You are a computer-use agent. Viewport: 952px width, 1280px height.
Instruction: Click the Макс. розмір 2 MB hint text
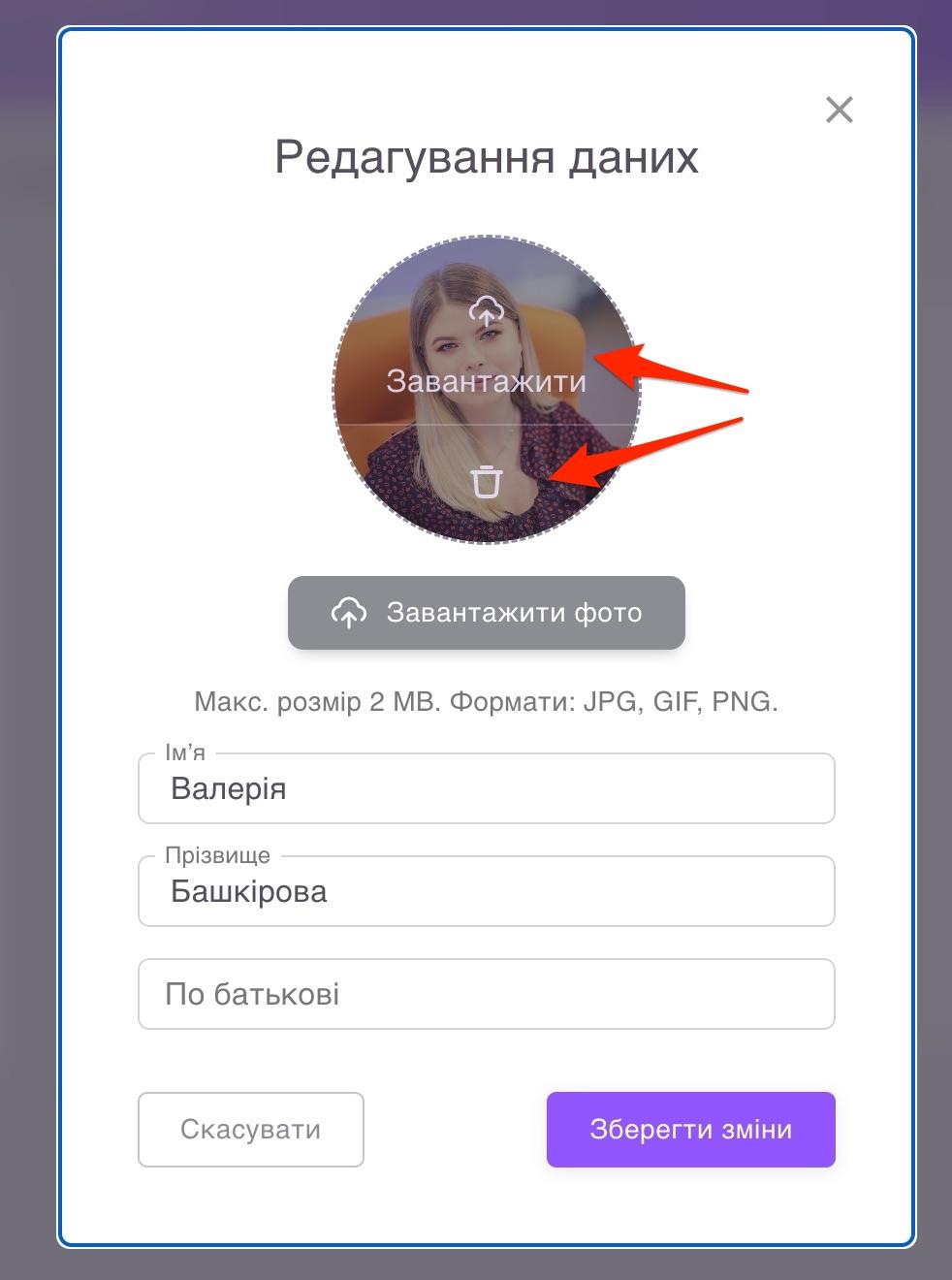(318, 702)
